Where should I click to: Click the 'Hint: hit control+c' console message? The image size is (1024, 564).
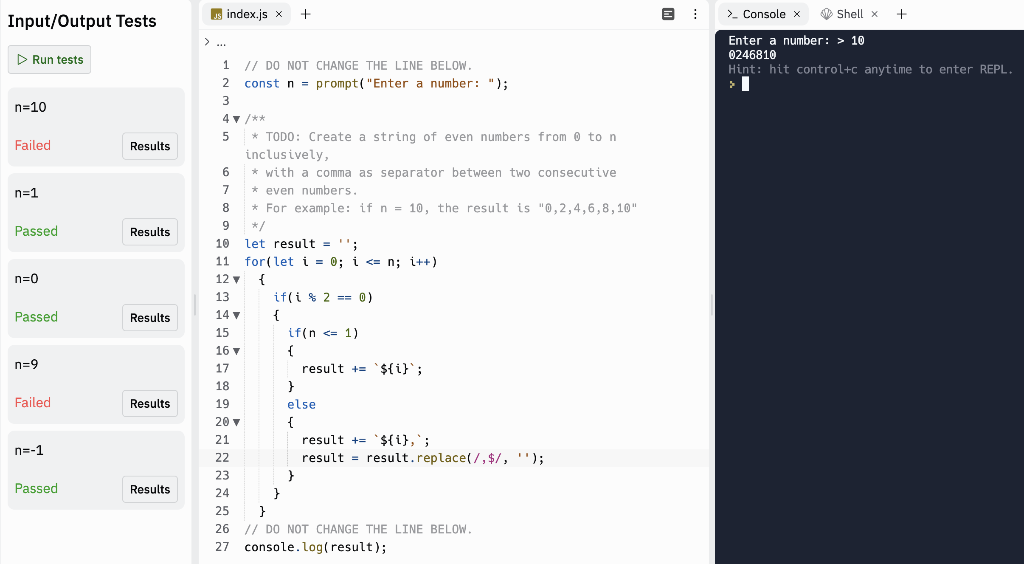tap(871, 69)
